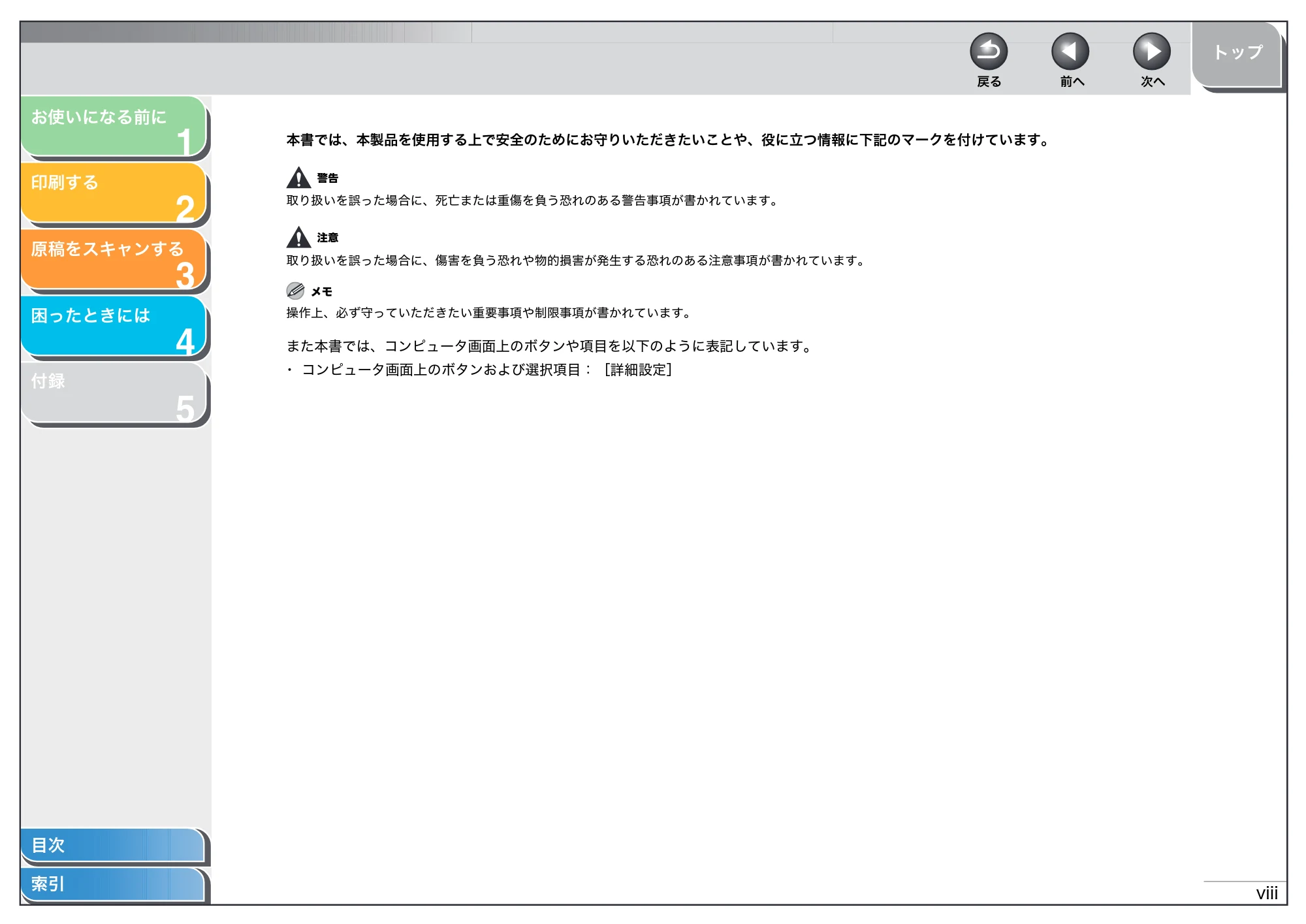Go to the 目次 (contents) button
This screenshot has width=1306, height=924.
tap(112, 845)
